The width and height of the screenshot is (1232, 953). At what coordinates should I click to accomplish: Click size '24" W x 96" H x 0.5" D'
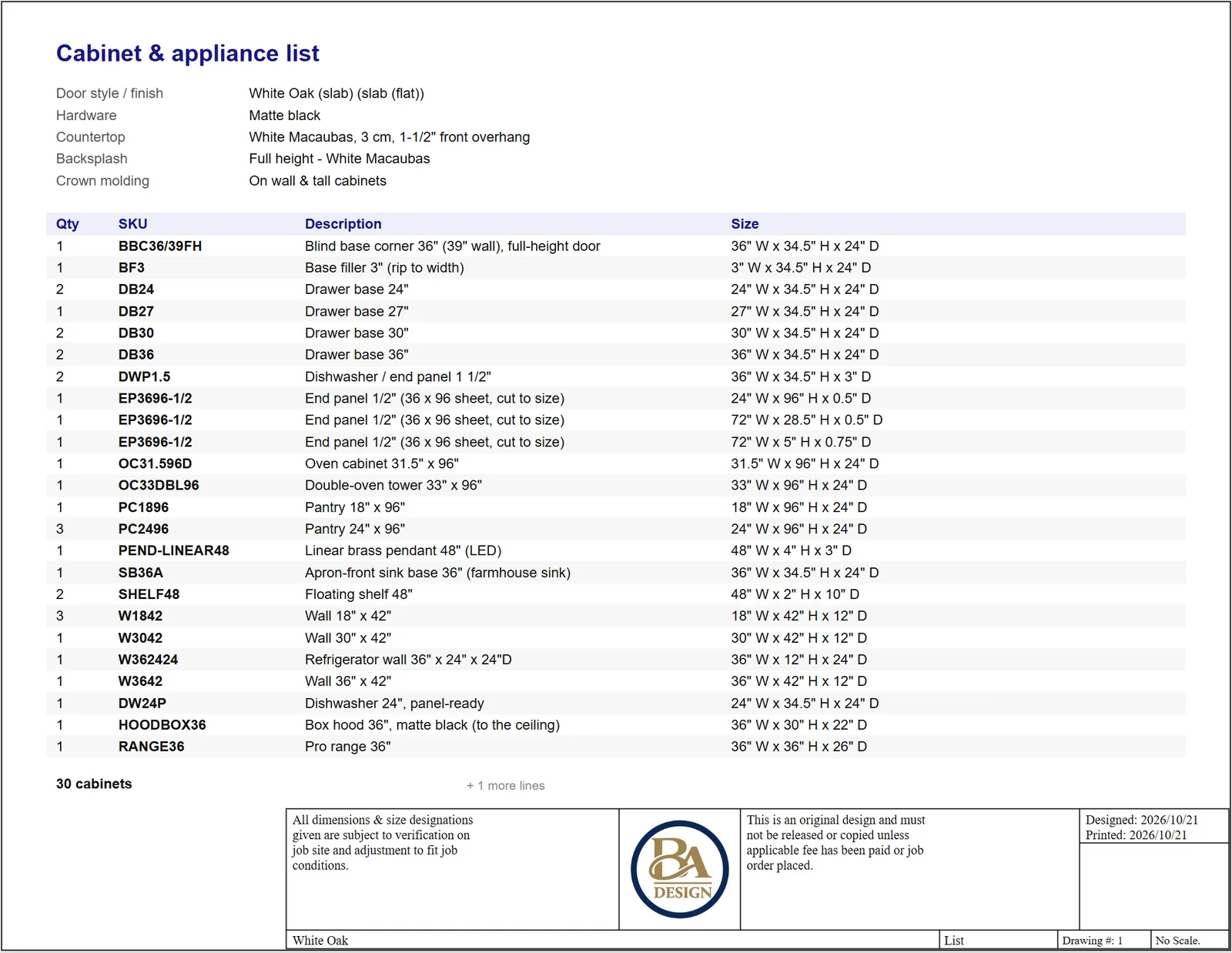[801, 399]
